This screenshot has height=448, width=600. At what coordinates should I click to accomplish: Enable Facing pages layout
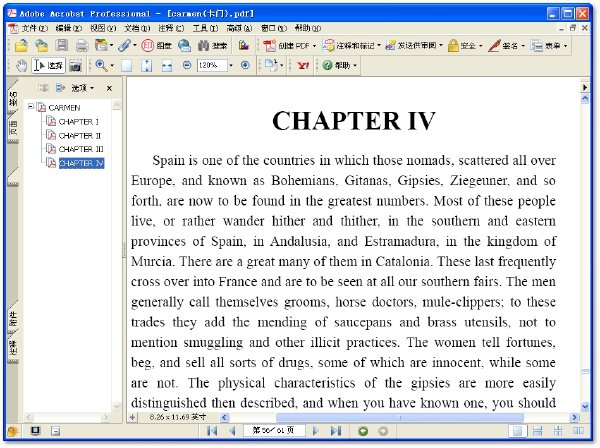[x=578, y=431]
